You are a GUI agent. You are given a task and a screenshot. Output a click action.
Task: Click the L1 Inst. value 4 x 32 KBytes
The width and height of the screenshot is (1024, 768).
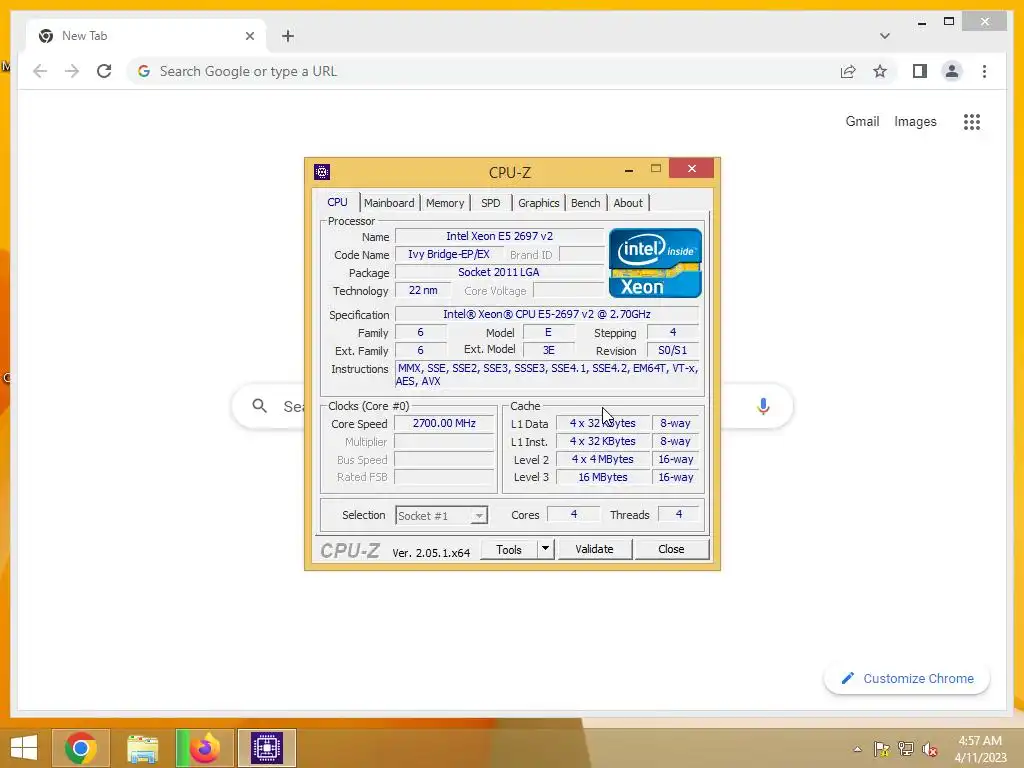coord(603,441)
